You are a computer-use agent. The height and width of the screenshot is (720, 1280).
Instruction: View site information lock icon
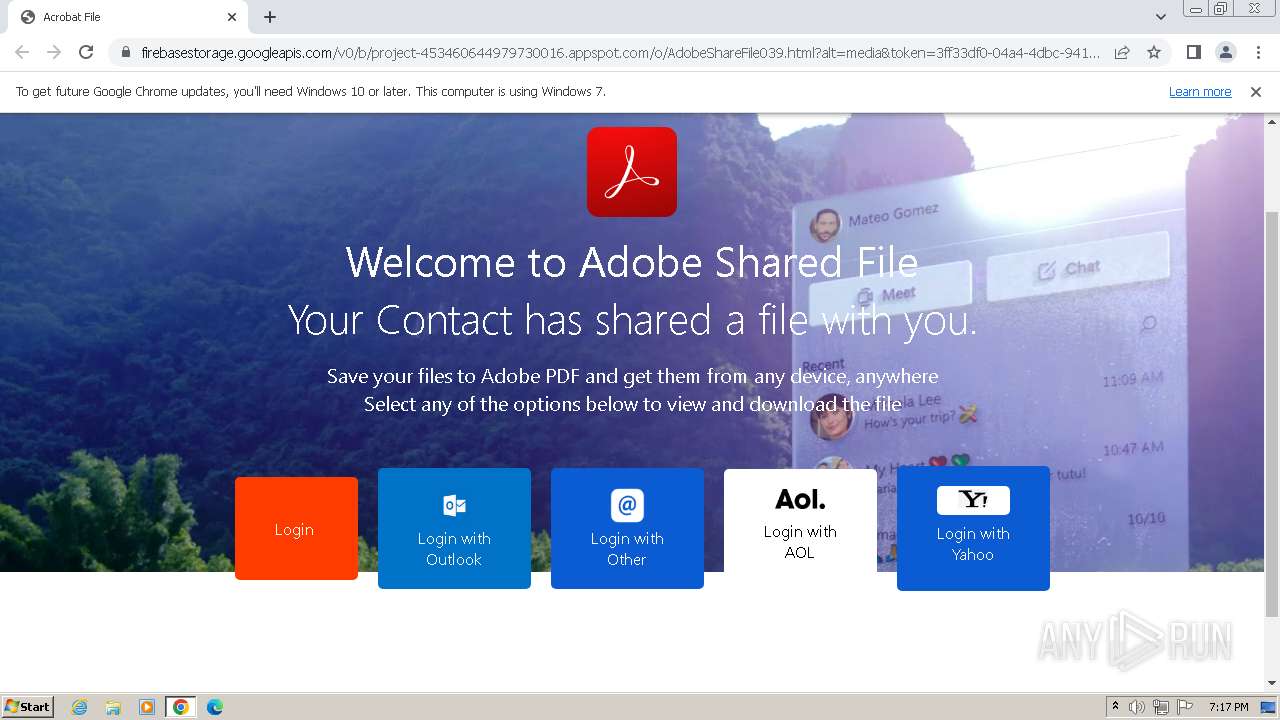click(125, 52)
